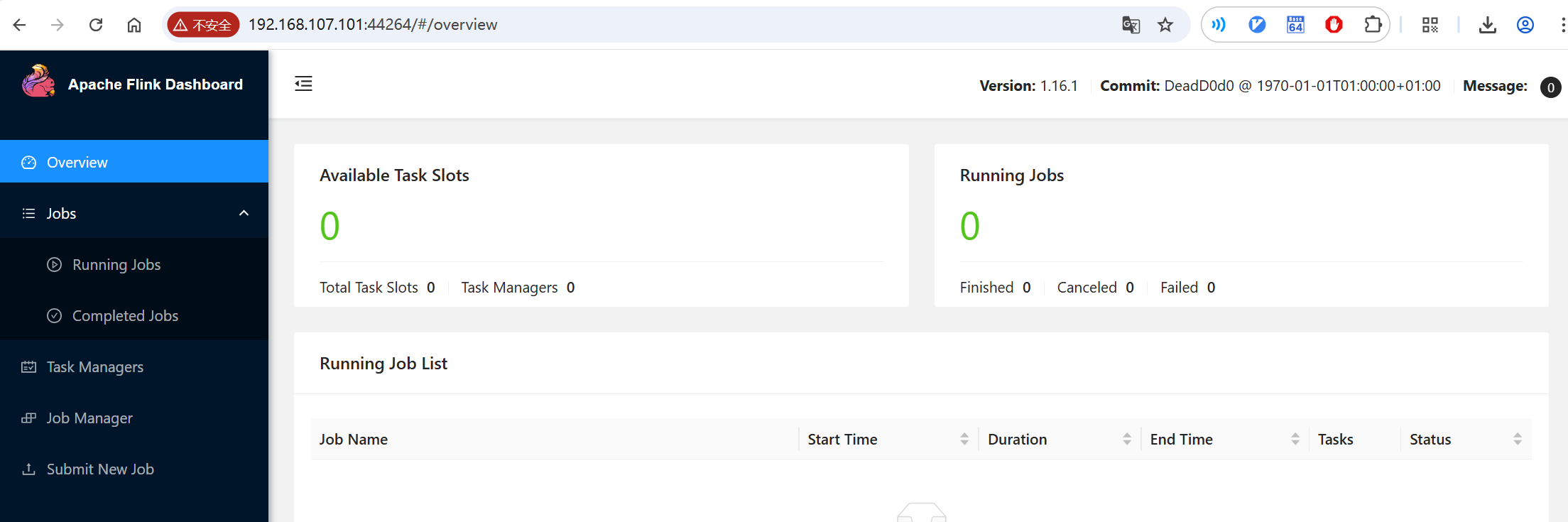Click the Apache Flink squirrel logo

pos(38,82)
